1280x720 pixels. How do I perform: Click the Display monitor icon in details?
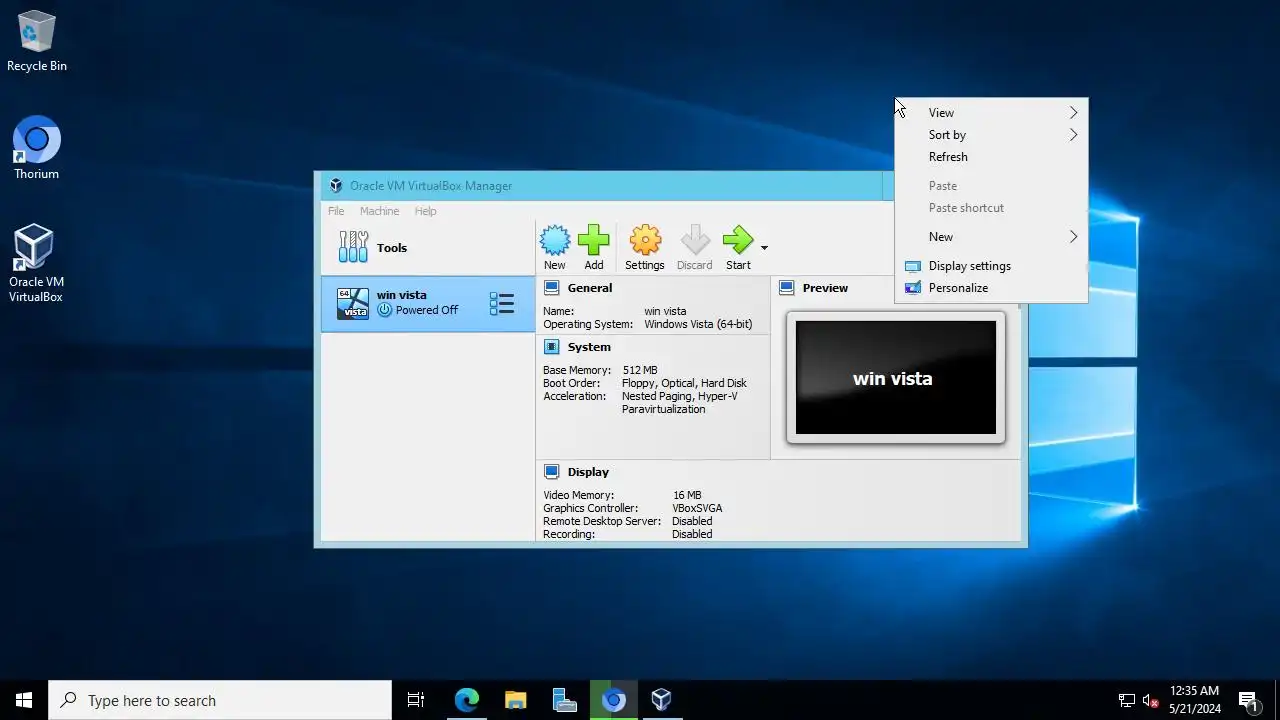tap(551, 472)
